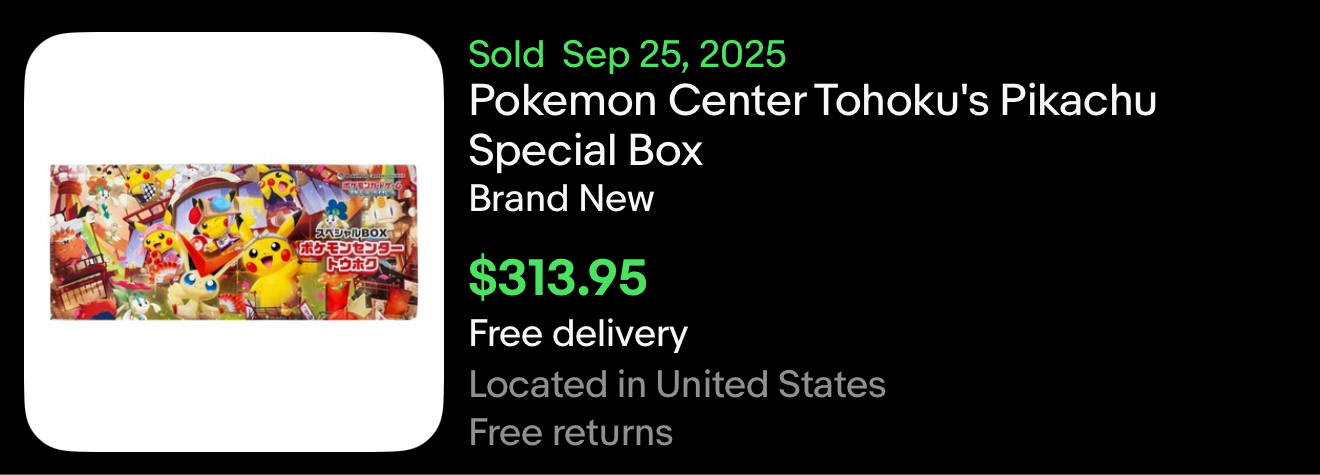This screenshot has width=1320, height=475.
Task: Click the words "United States" in location line
Action: click(770, 384)
